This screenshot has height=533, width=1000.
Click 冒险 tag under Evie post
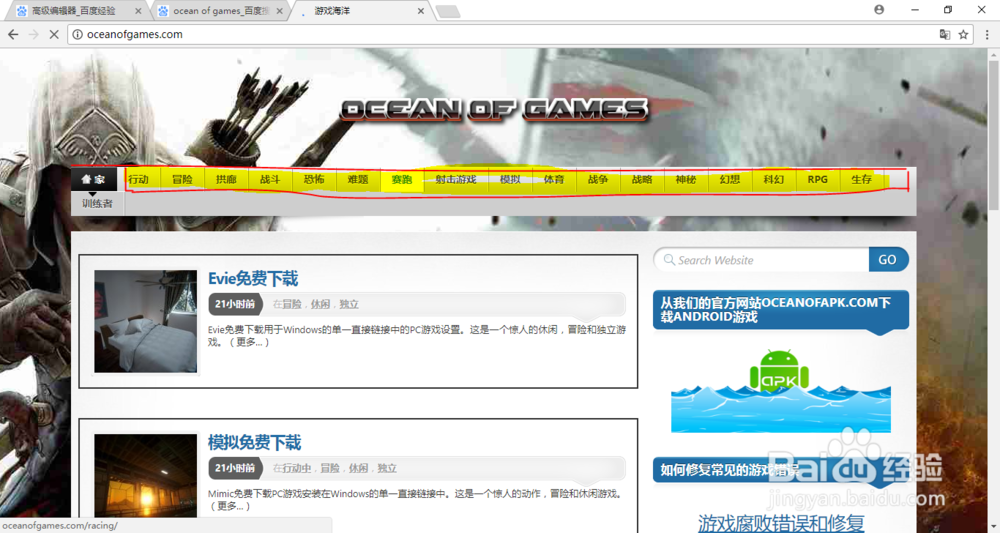tap(291, 304)
